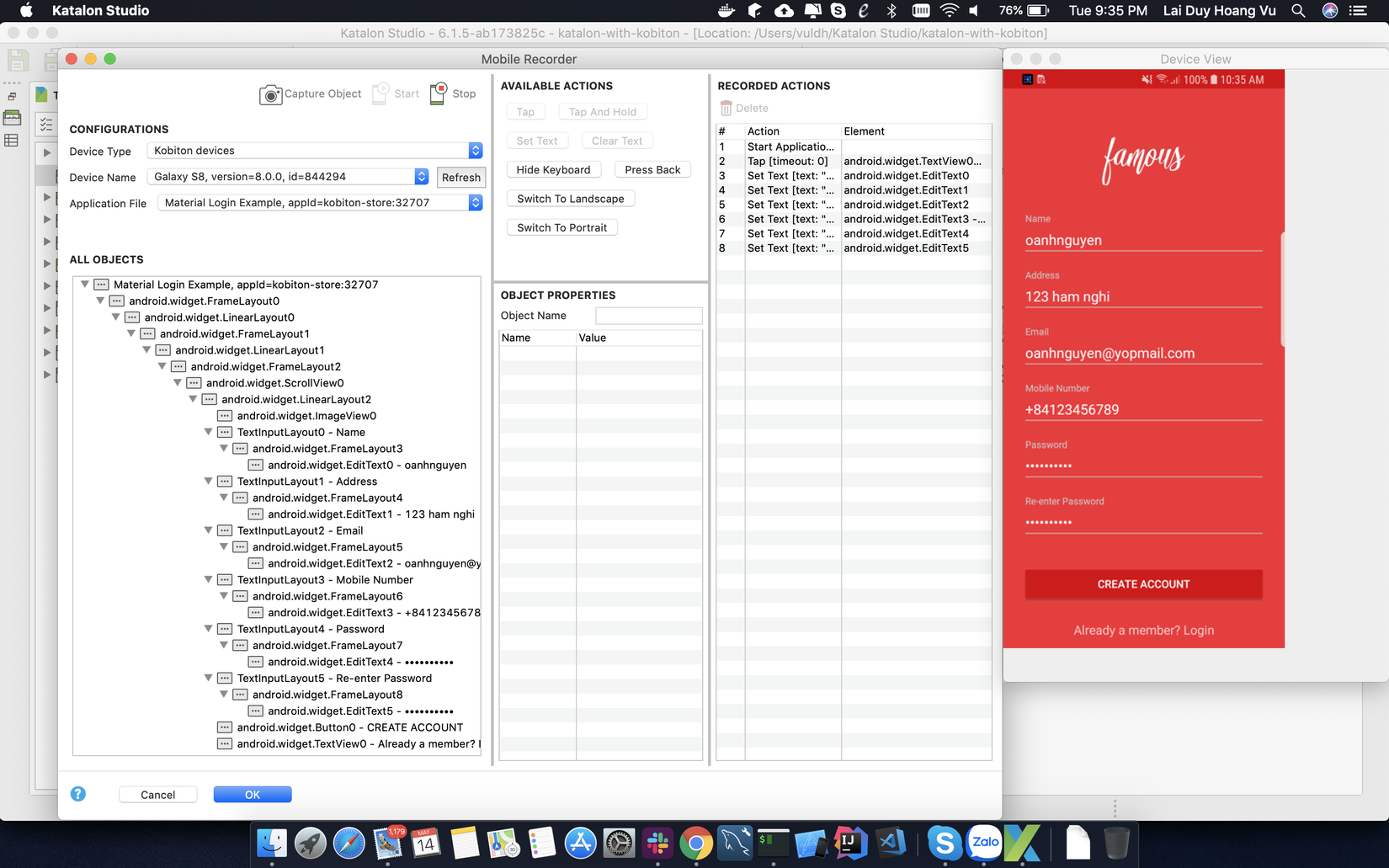This screenshot has width=1389, height=868.
Task: Collapse the TextInputLayout2 - Email node
Action: pos(209,530)
